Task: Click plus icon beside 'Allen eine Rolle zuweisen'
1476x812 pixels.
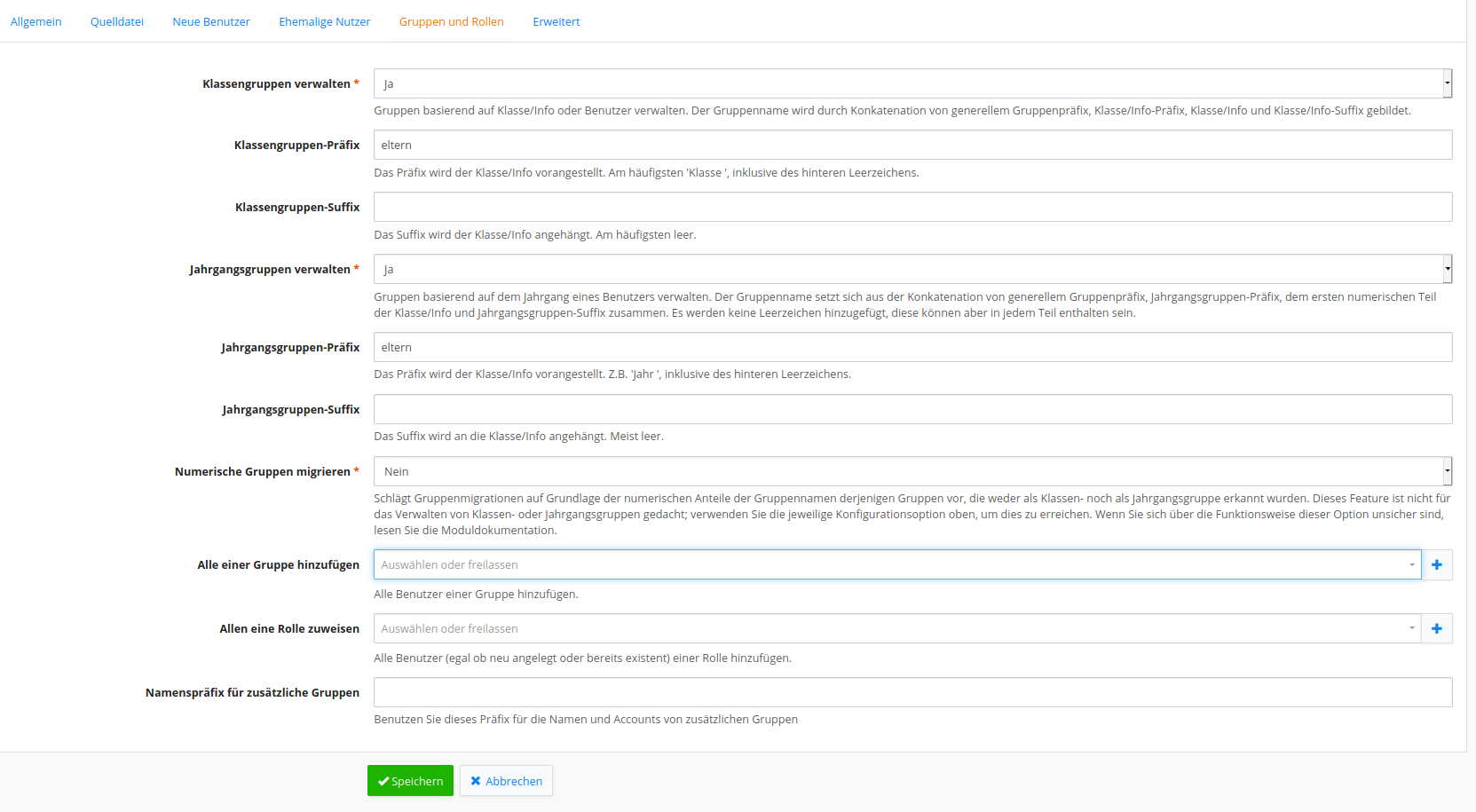Action: (x=1436, y=629)
